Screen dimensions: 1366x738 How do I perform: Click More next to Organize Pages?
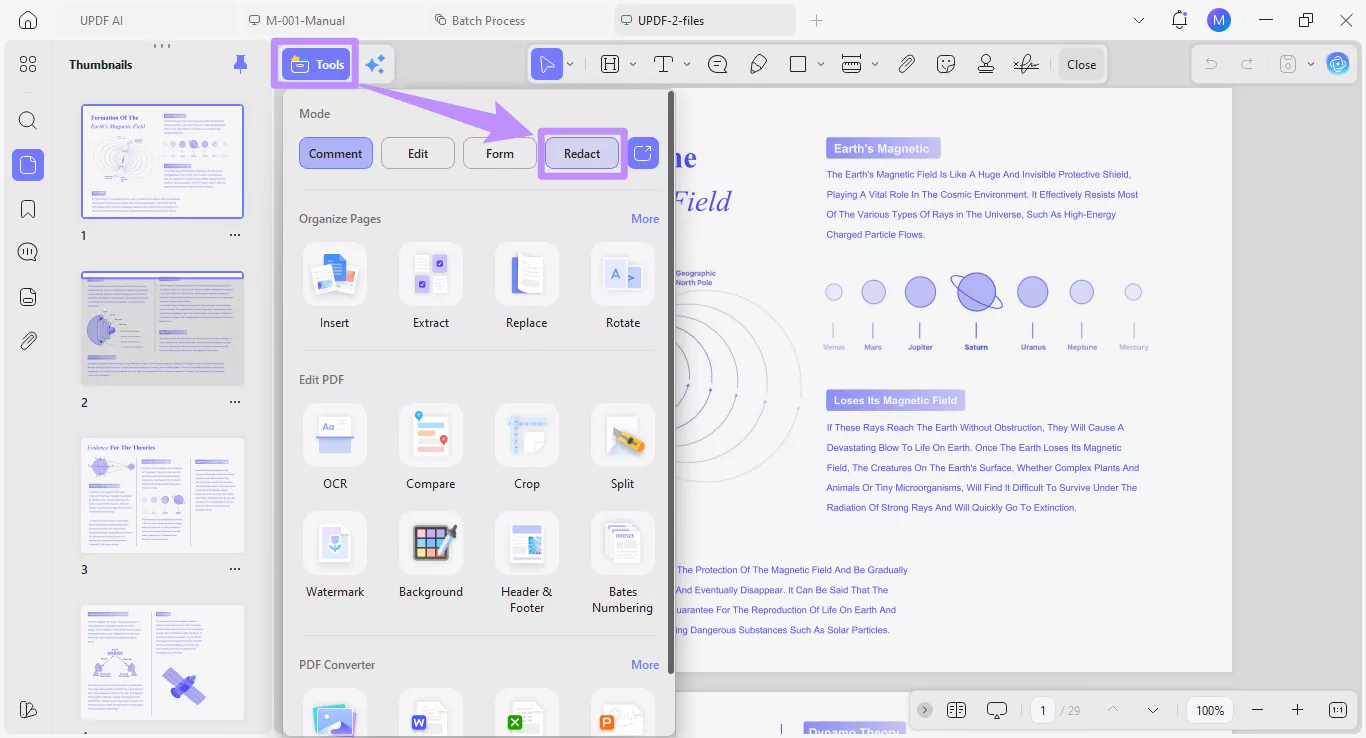pyautogui.click(x=645, y=218)
